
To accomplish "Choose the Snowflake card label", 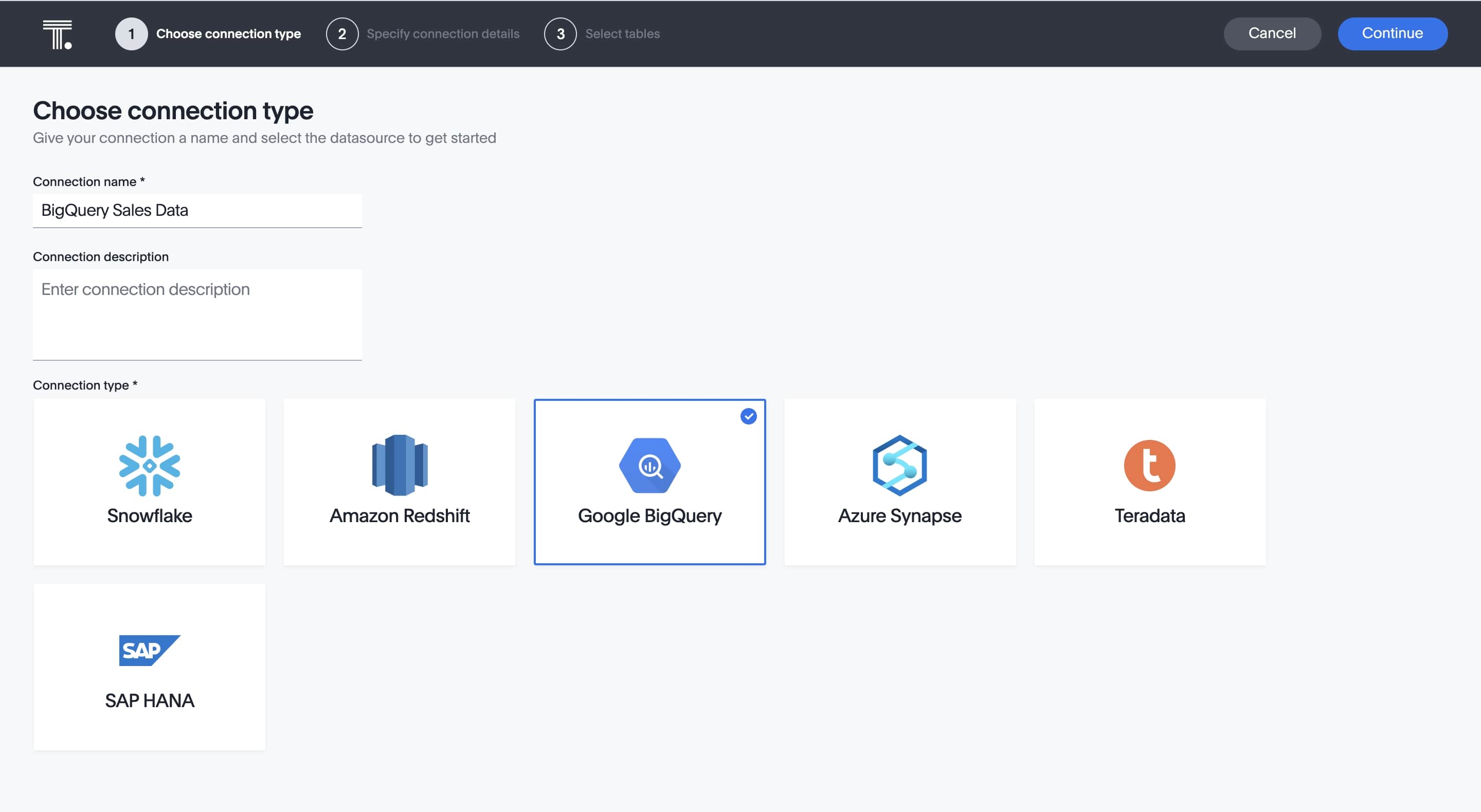I will pos(150,515).
